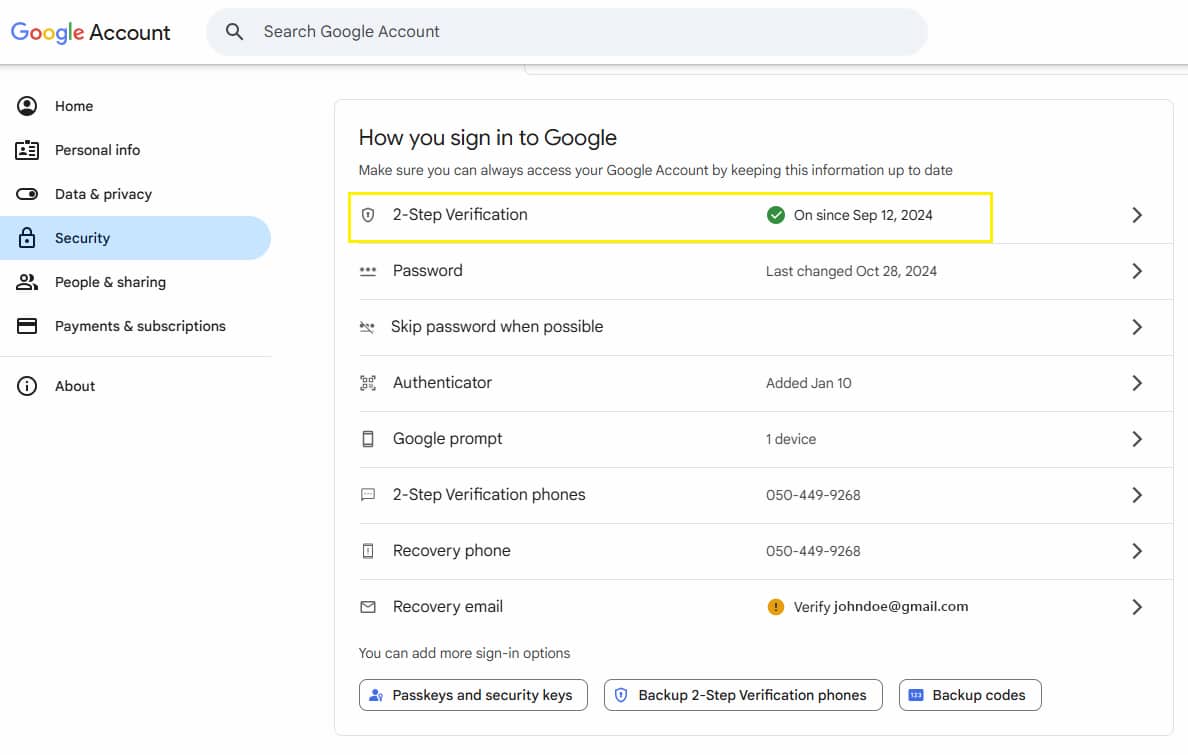Click the About info icon

[27, 386]
